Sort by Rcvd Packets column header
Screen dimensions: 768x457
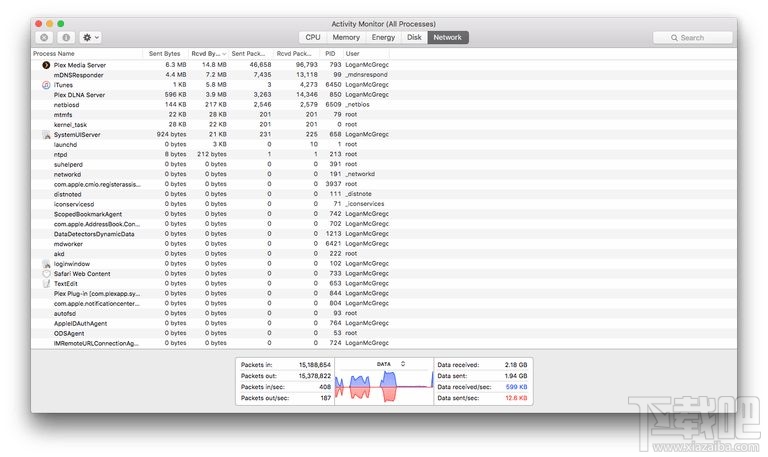click(x=296, y=53)
